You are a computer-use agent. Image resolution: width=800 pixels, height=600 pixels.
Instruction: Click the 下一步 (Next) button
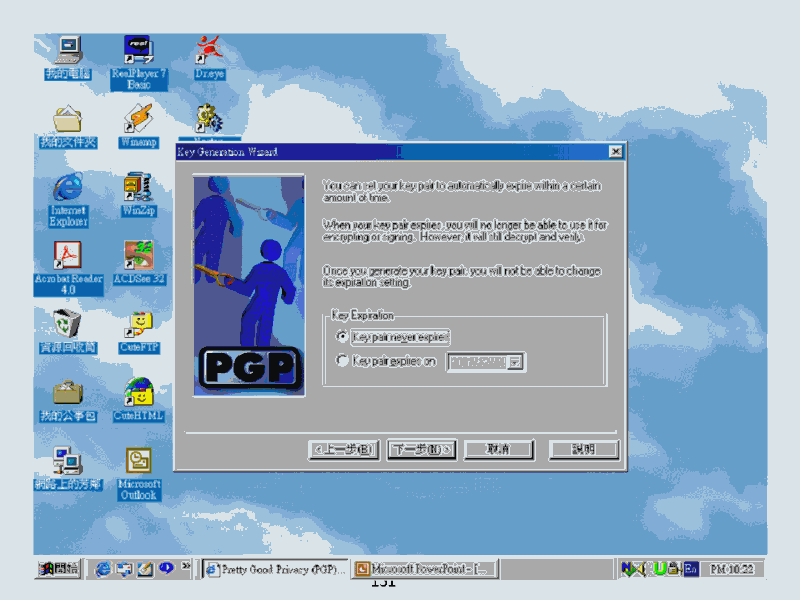[421, 450]
